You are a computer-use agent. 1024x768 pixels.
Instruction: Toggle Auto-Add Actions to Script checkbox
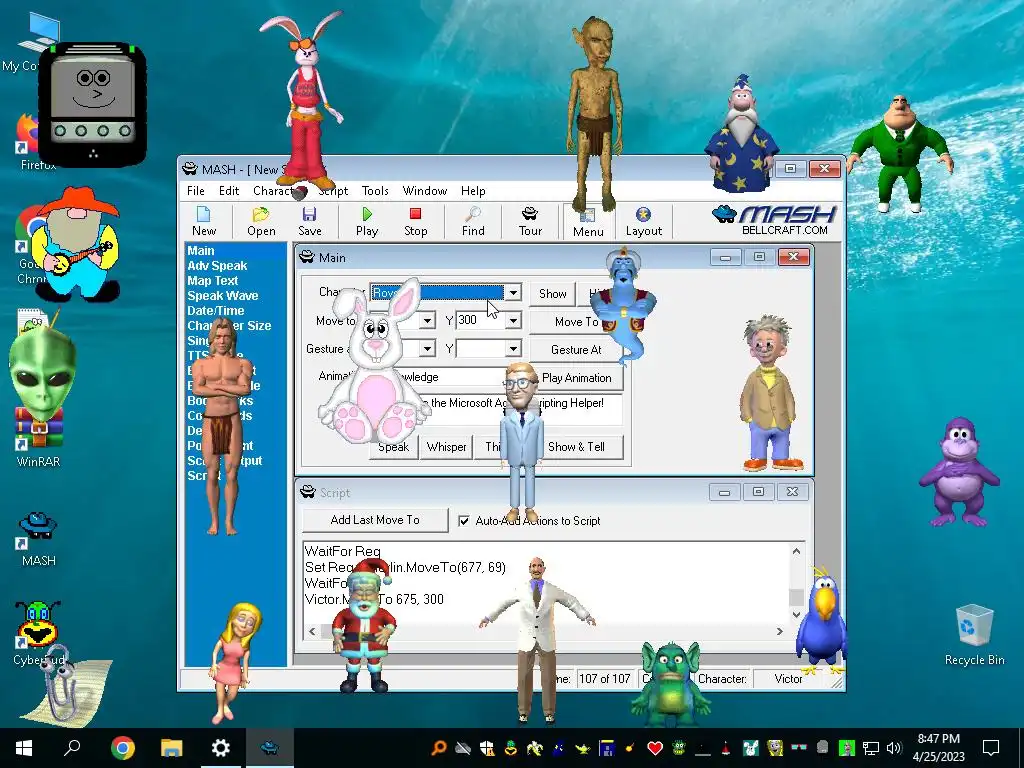coord(464,521)
